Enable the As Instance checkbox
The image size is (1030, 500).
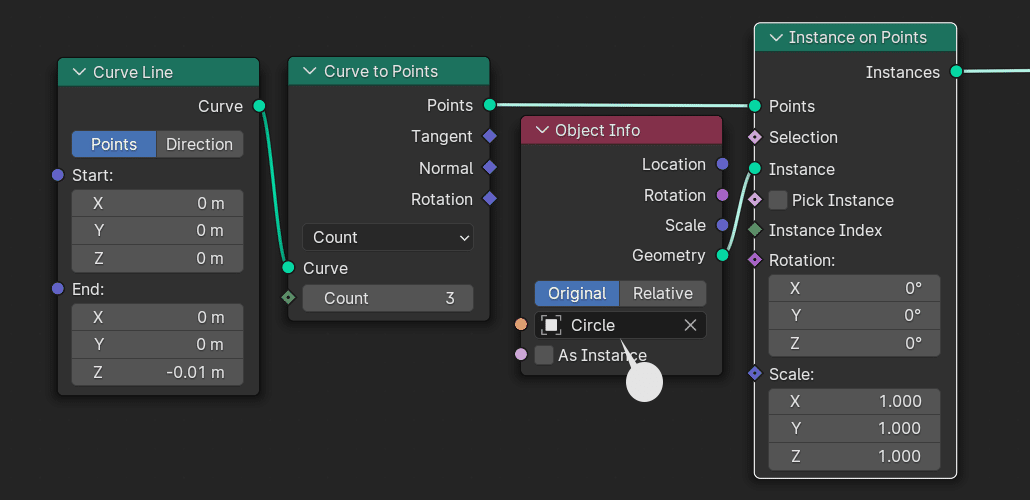pyautogui.click(x=544, y=355)
